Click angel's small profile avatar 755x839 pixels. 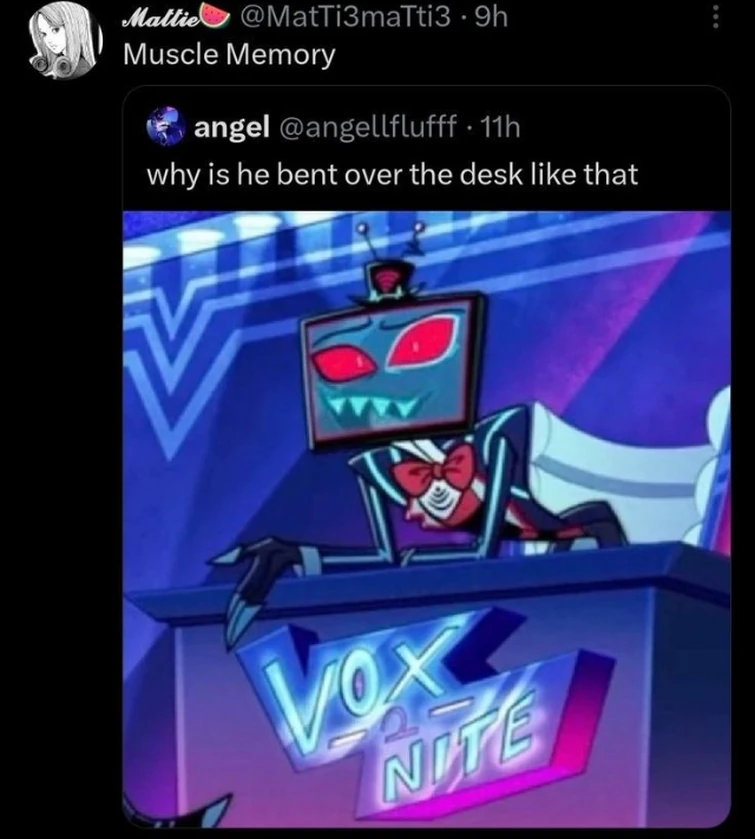165,127
